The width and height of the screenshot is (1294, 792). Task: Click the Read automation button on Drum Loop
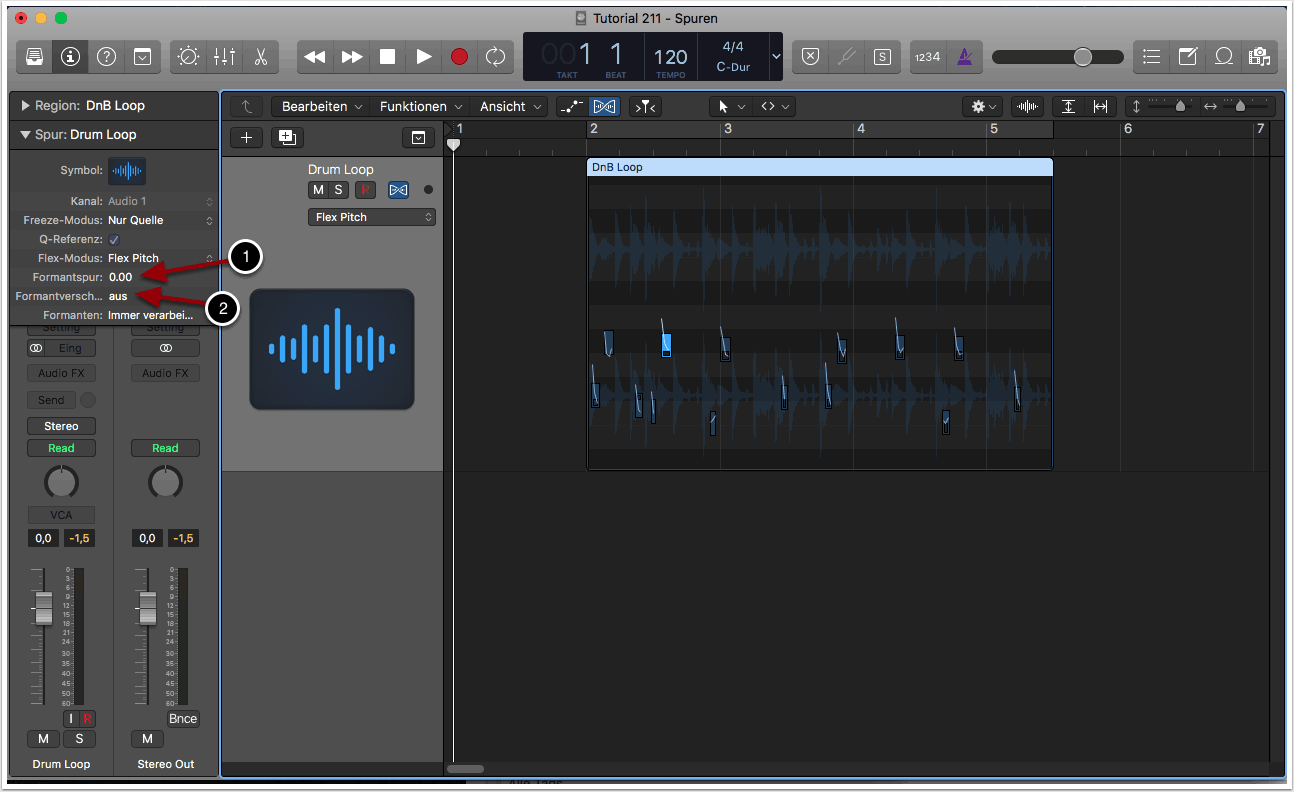pyautogui.click(x=61, y=448)
